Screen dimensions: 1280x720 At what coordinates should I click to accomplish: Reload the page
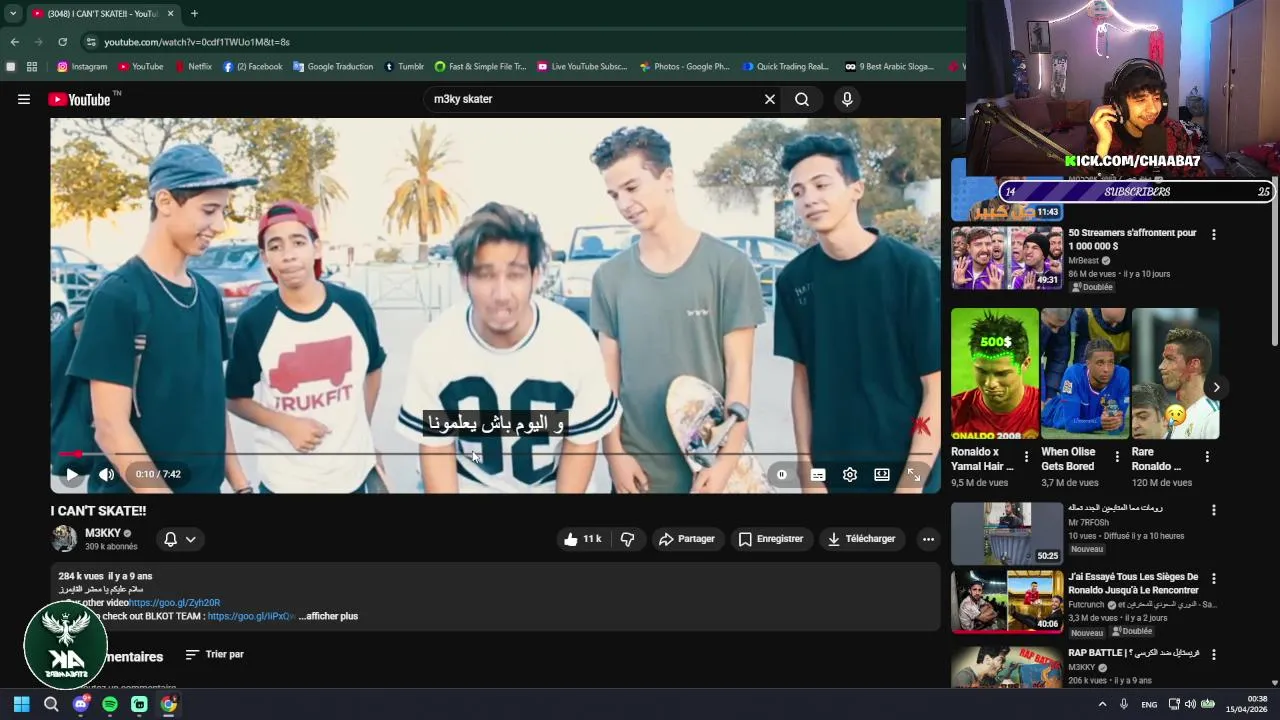pos(62,42)
